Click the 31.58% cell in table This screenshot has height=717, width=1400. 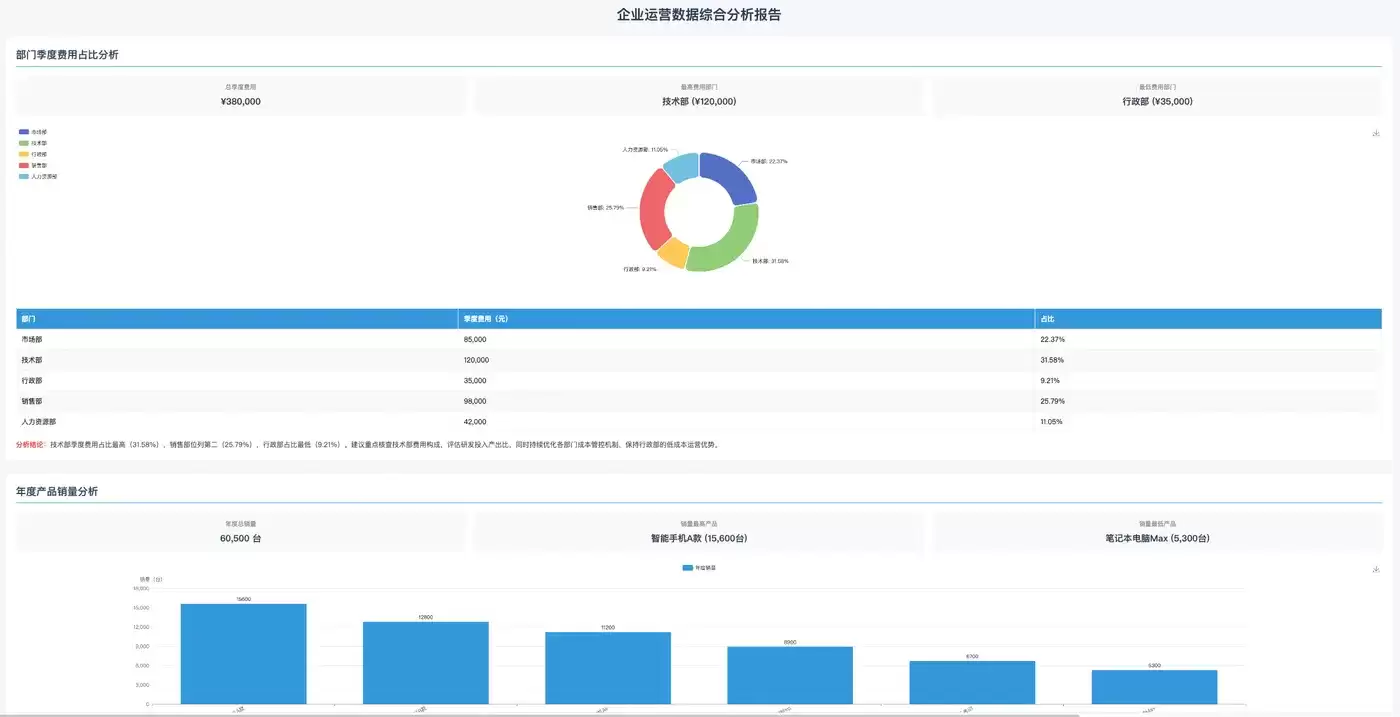click(x=1208, y=360)
